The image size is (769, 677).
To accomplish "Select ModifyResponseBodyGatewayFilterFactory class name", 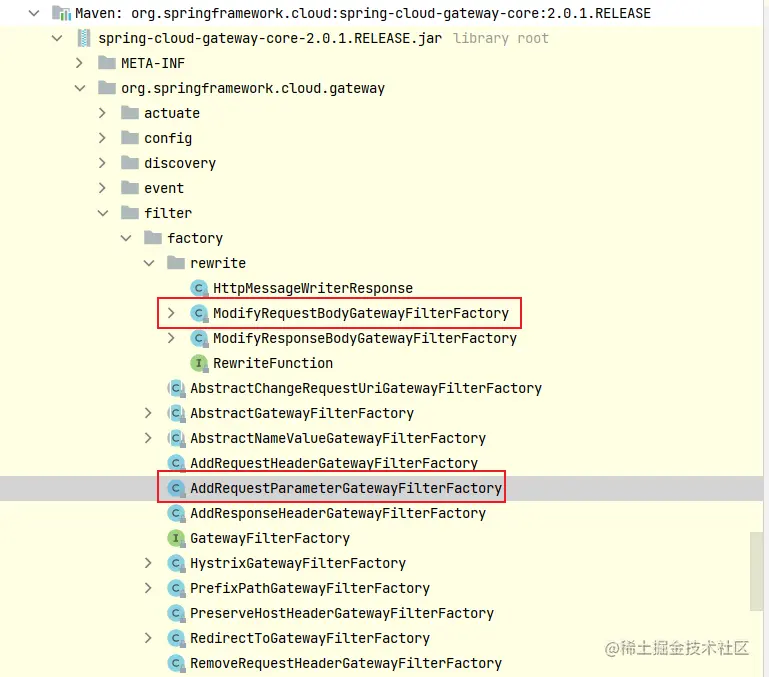I will [365, 338].
